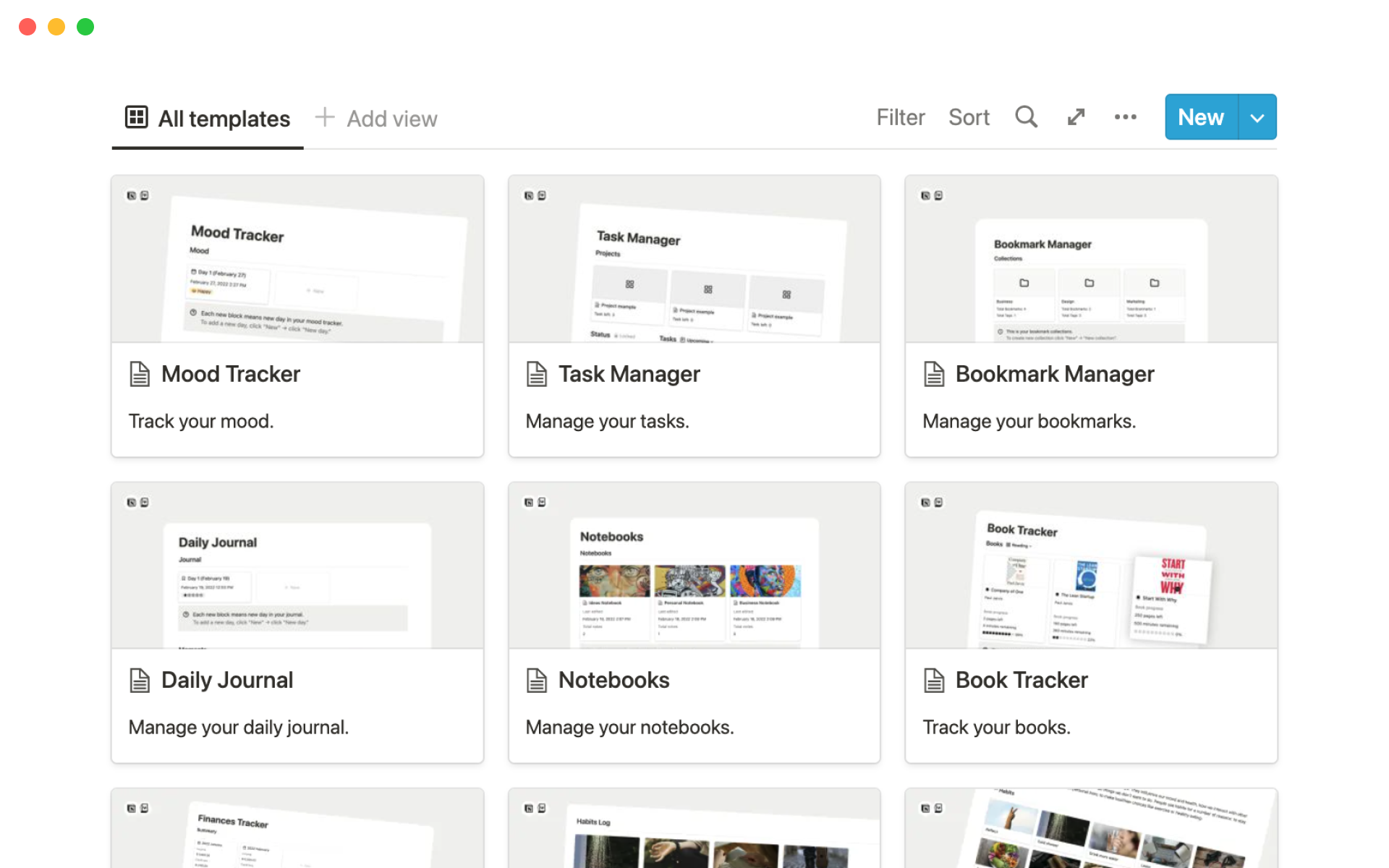Viewport: 1389px width, 868px height.
Task: Click the search magnifier icon
Action: [x=1026, y=117]
